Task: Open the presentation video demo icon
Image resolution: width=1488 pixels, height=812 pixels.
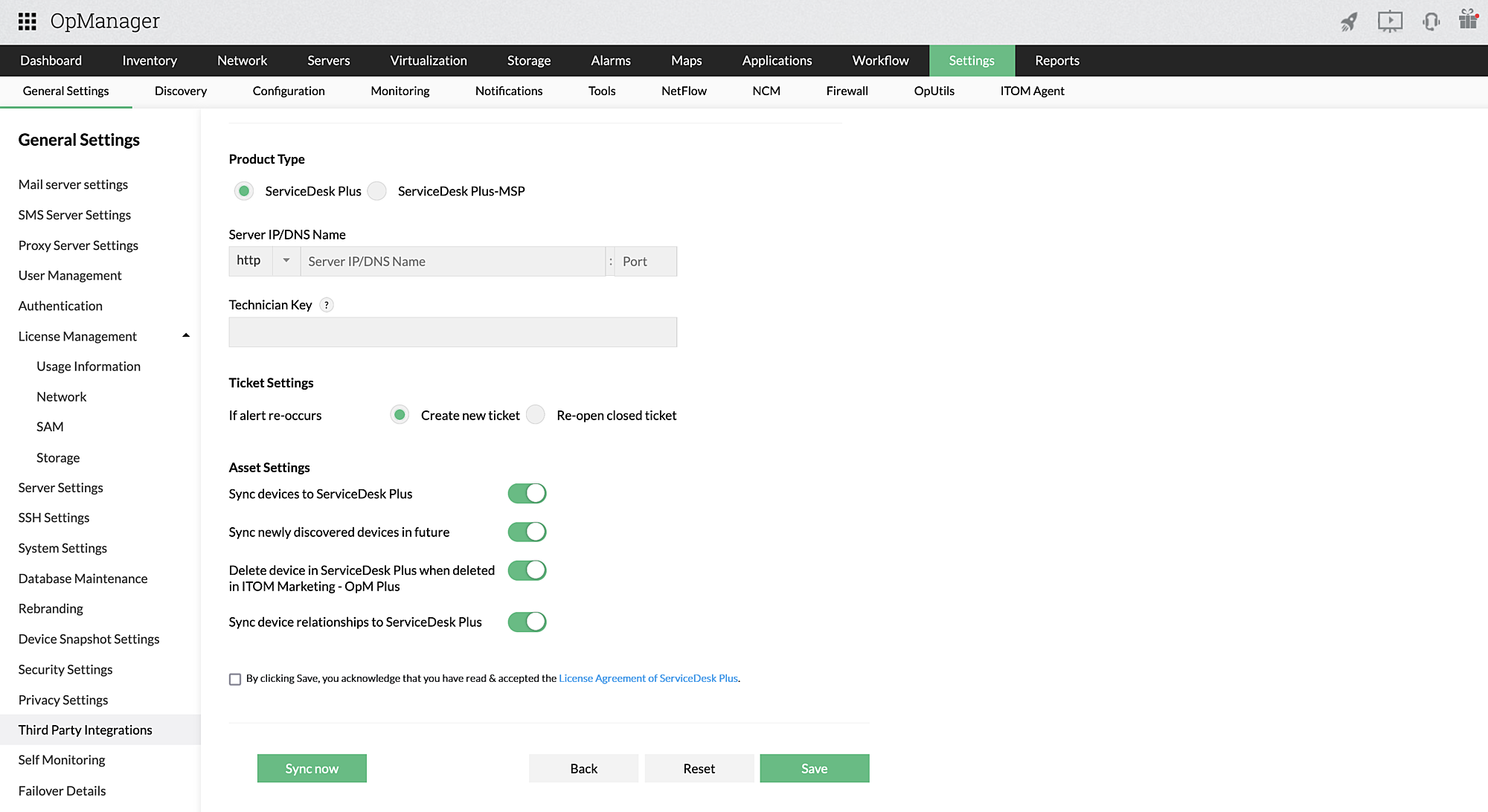Action: [x=1390, y=21]
